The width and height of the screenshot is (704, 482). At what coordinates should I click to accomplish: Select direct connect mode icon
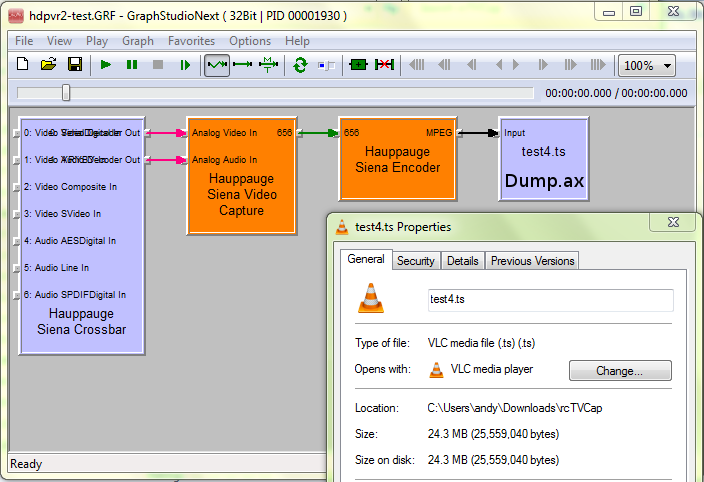(243, 65)
